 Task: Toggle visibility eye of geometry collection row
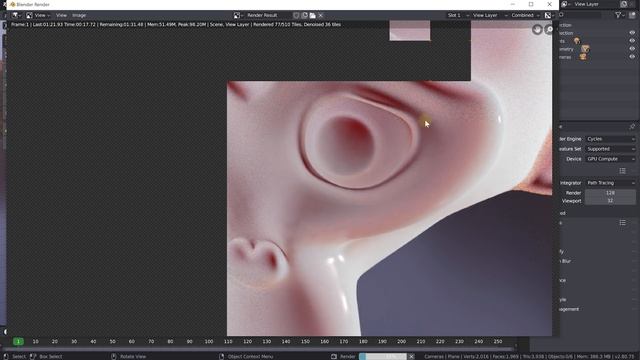tap(632, 49)
